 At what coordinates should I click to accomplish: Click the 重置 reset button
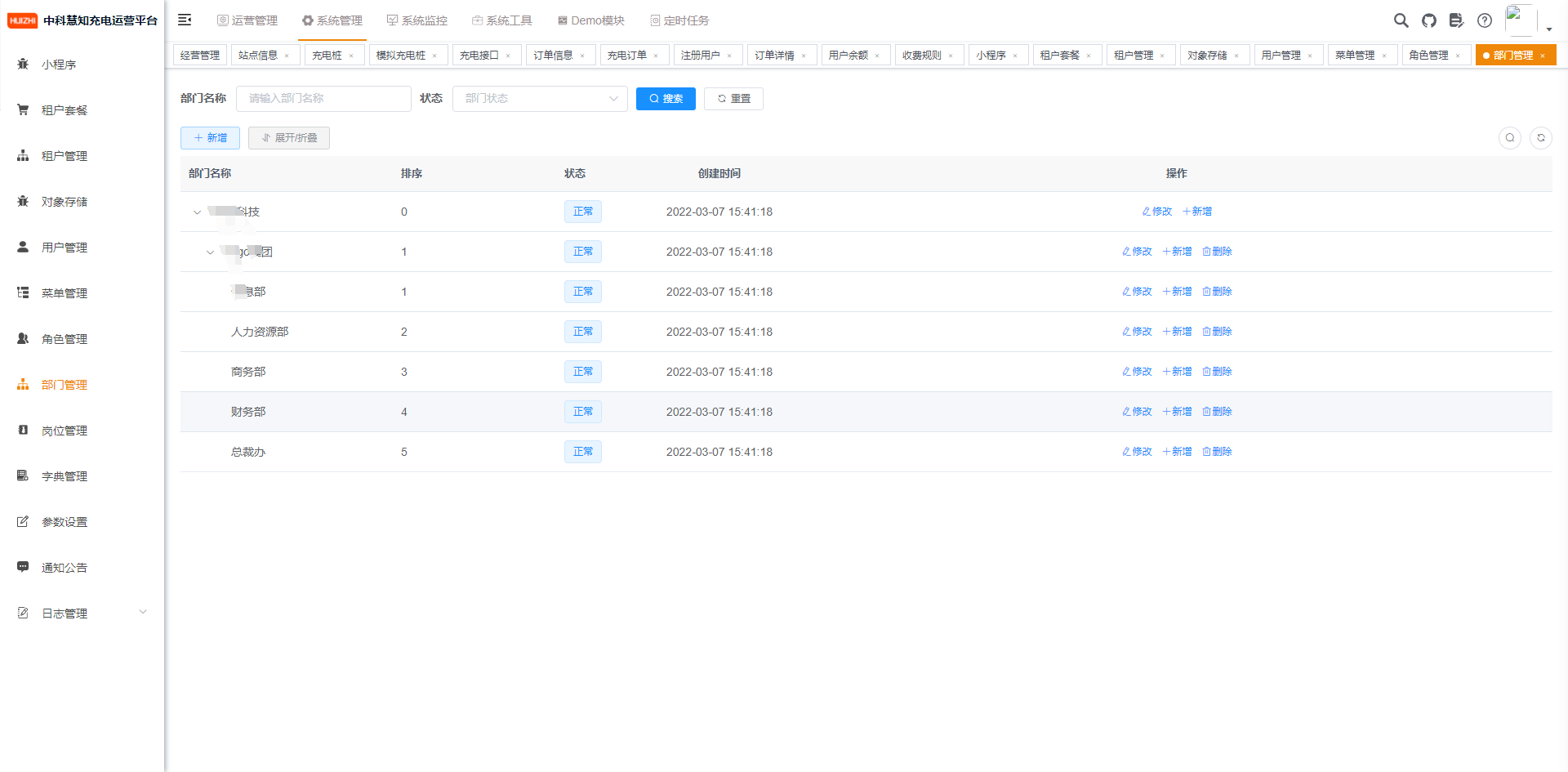coord(733,98)
